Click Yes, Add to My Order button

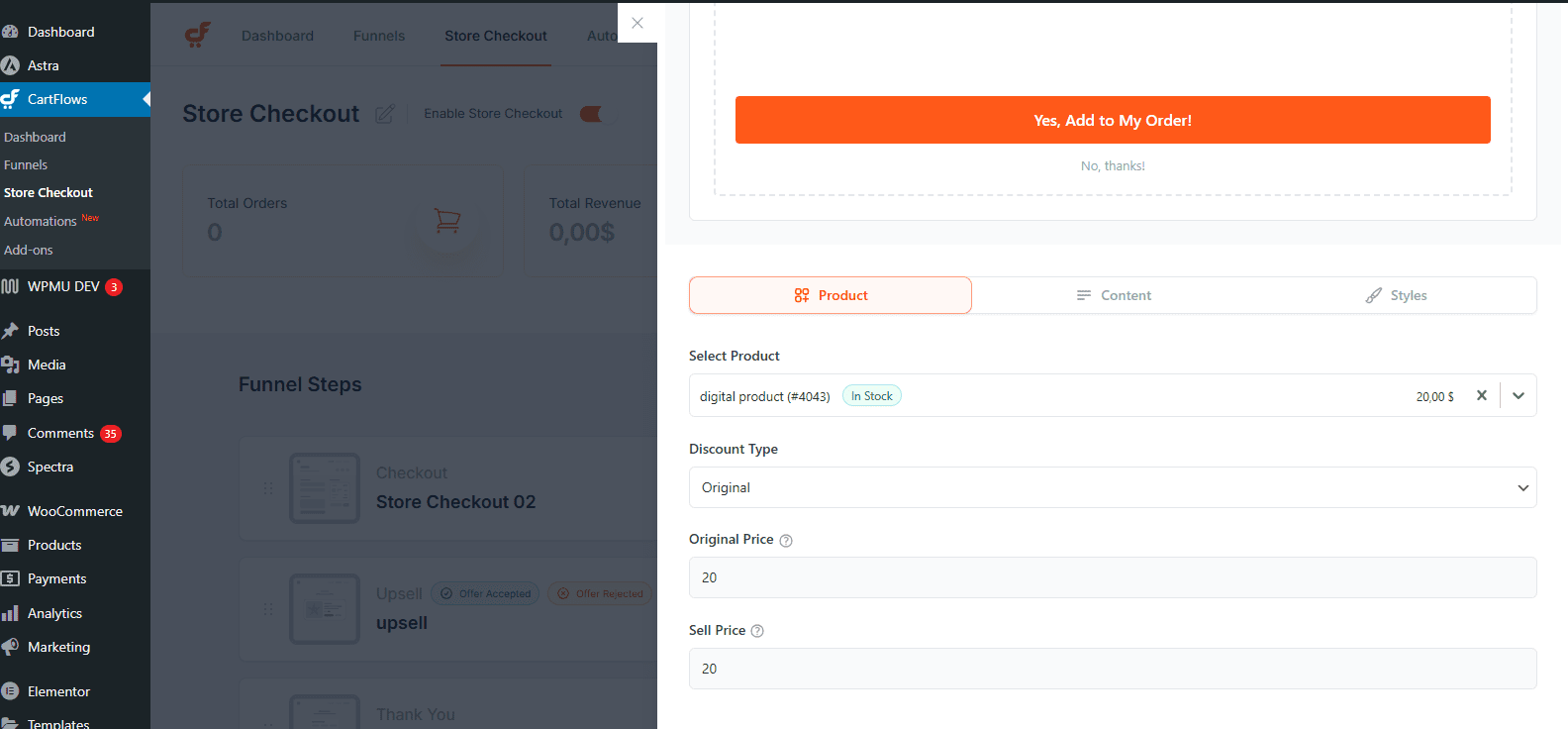pyautogui.click(x=1113, y=120)
